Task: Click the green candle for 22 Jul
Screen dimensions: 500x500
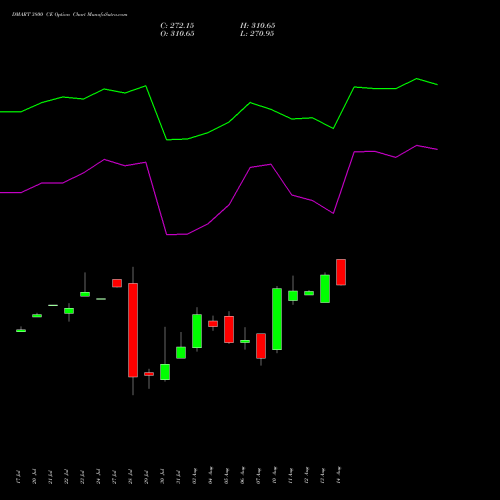Action: tap(69, 311)
